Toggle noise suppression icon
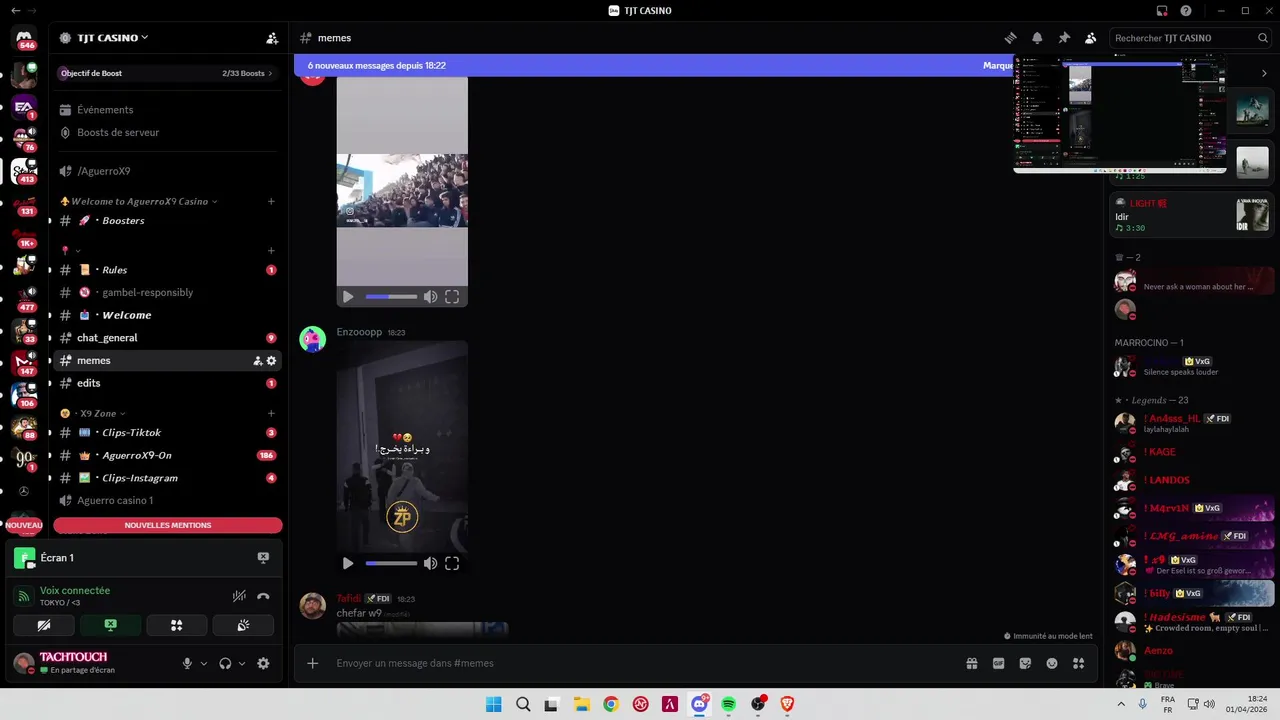The image size is (1280, 720). coord(239,596)
